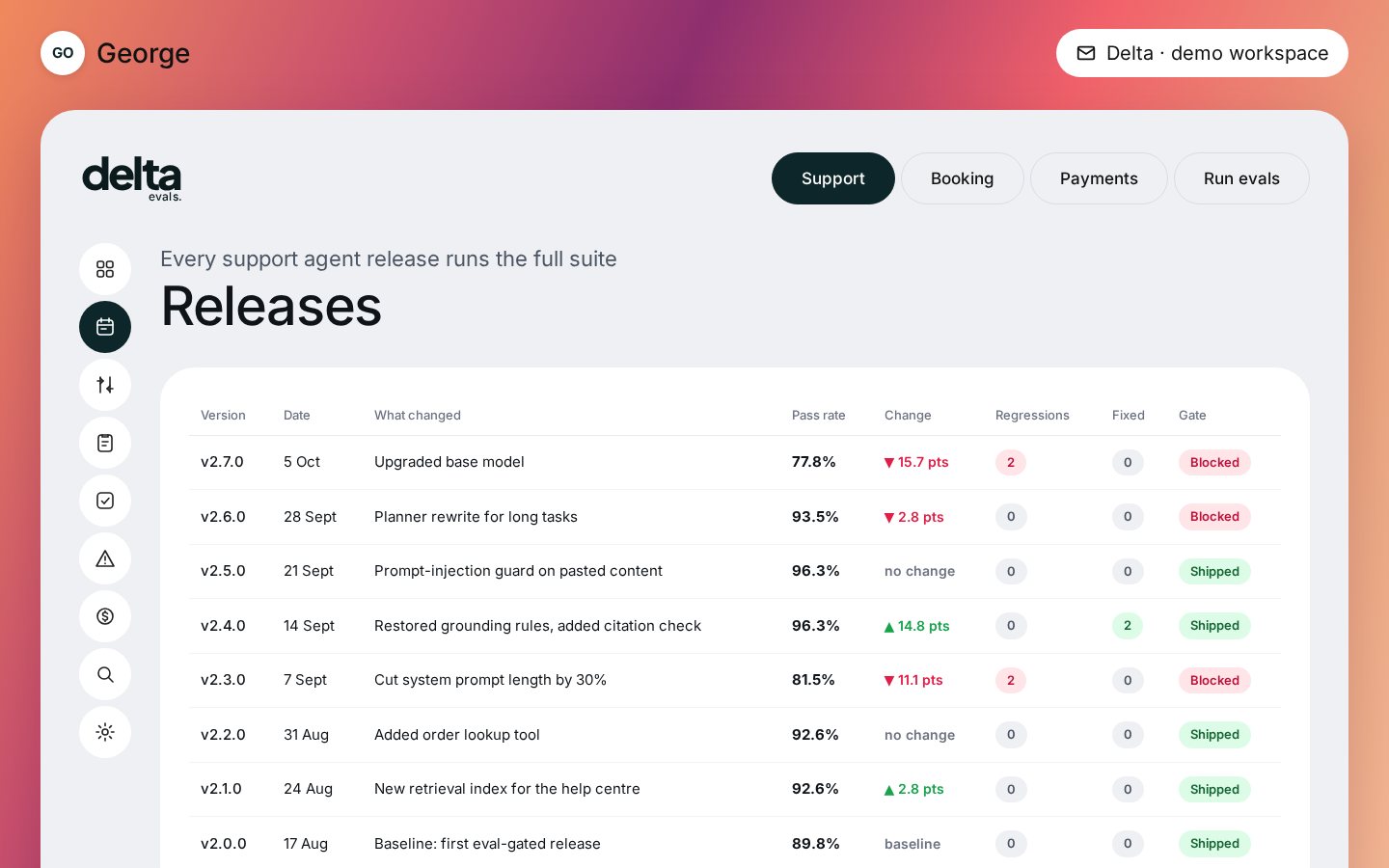Click the mail icon in workspace pill

tap(1086, 53)
